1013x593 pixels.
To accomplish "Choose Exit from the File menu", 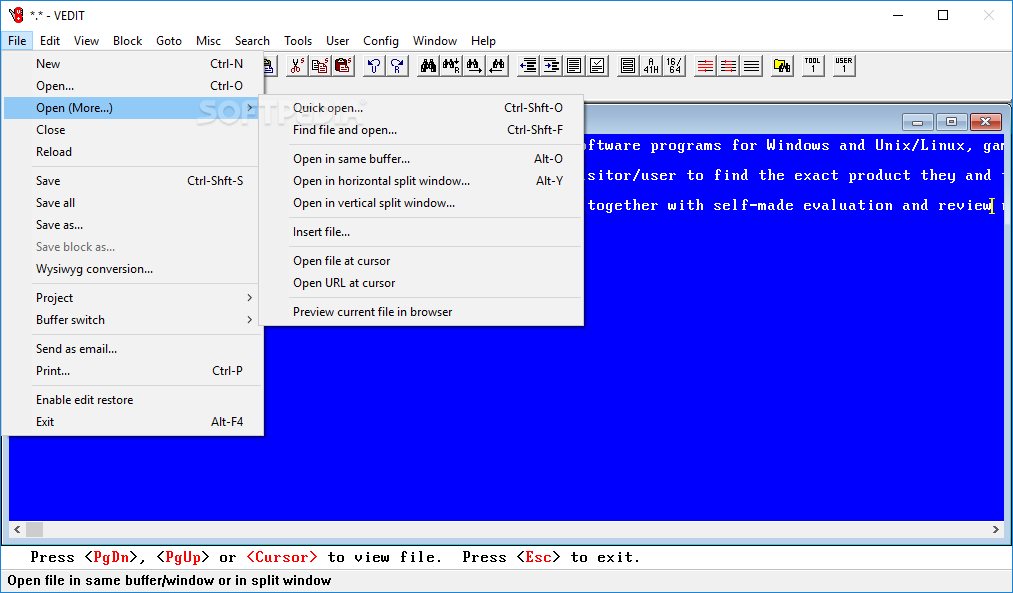I will (x=133, y=421).
